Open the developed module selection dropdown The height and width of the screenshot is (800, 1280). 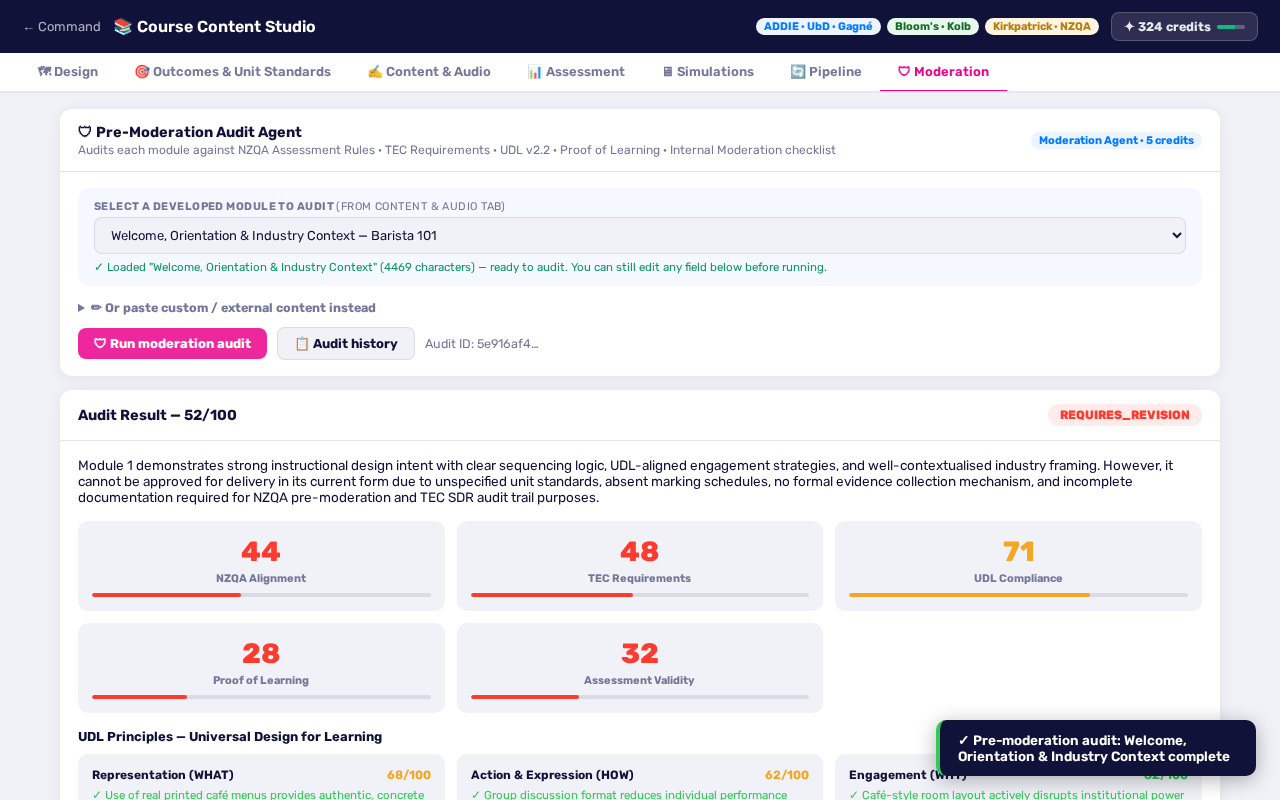pyautogui.click(x=640, y=236)
